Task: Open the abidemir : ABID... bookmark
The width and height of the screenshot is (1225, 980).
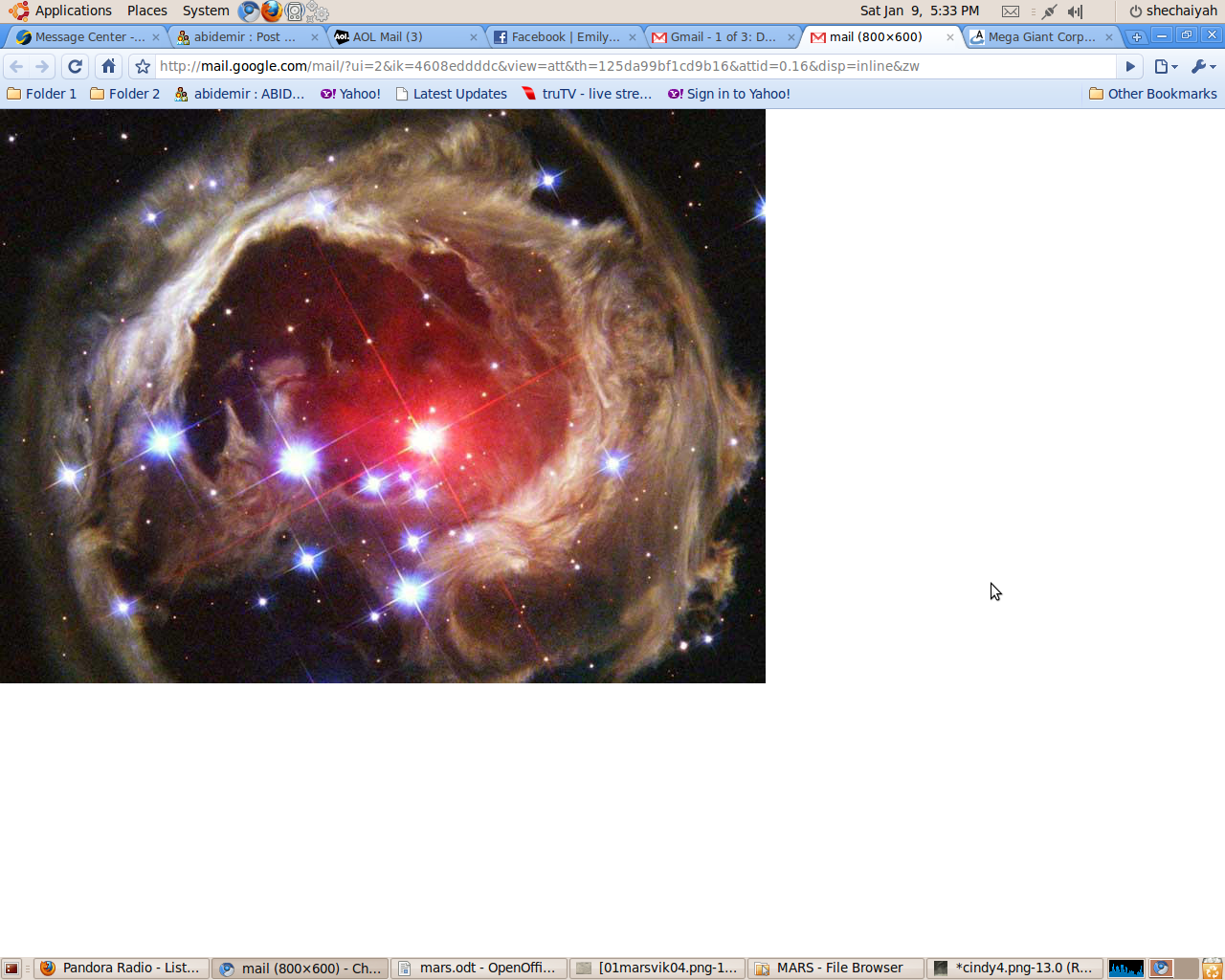Action: pos(239,94)
